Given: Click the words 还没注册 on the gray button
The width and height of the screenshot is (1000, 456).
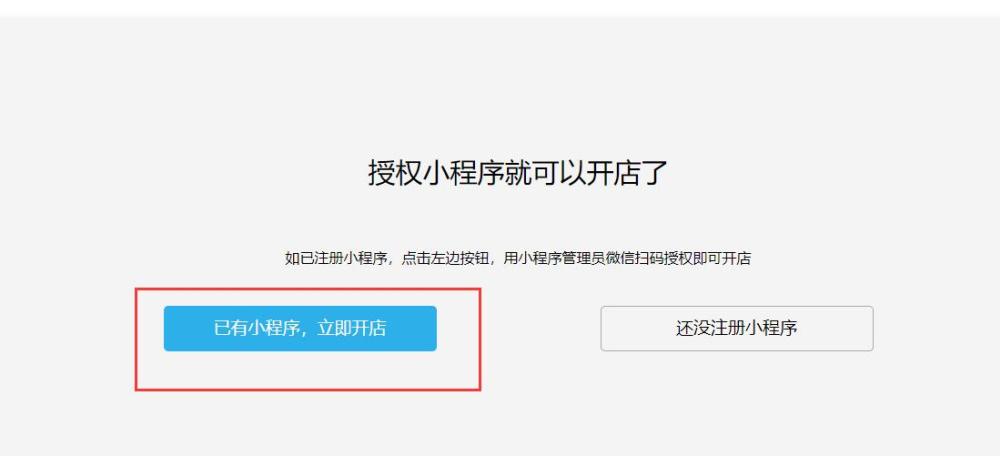Looking at the screenshot, I should click(705, 328).
